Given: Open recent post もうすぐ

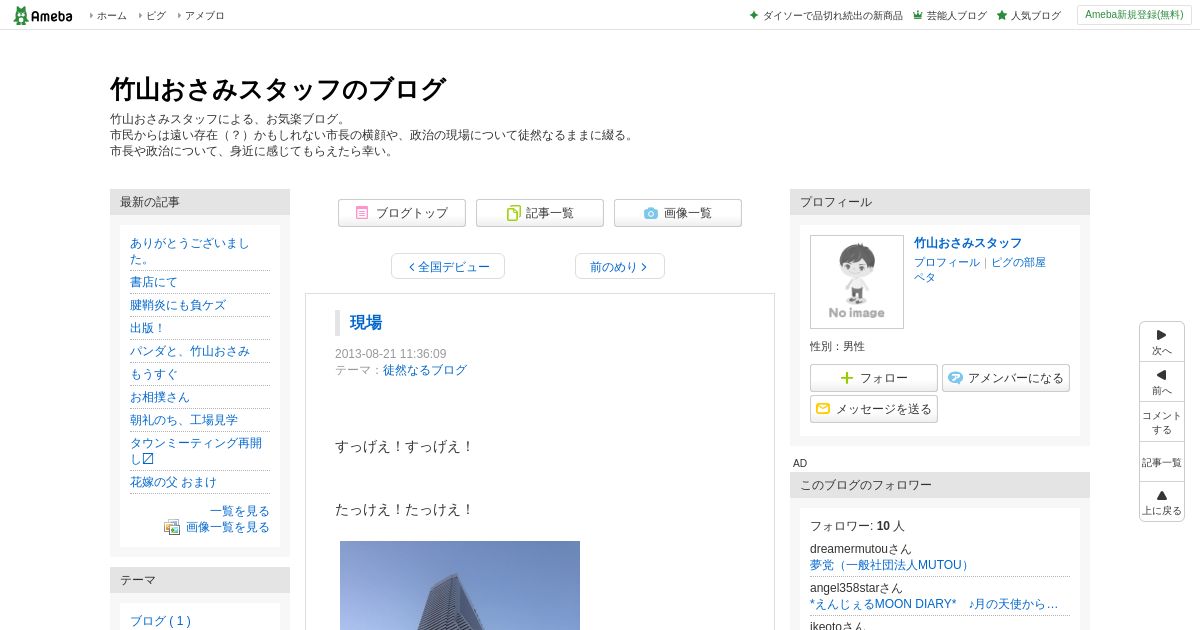Looking at the screenshot, I should click(x=154, y=374).
